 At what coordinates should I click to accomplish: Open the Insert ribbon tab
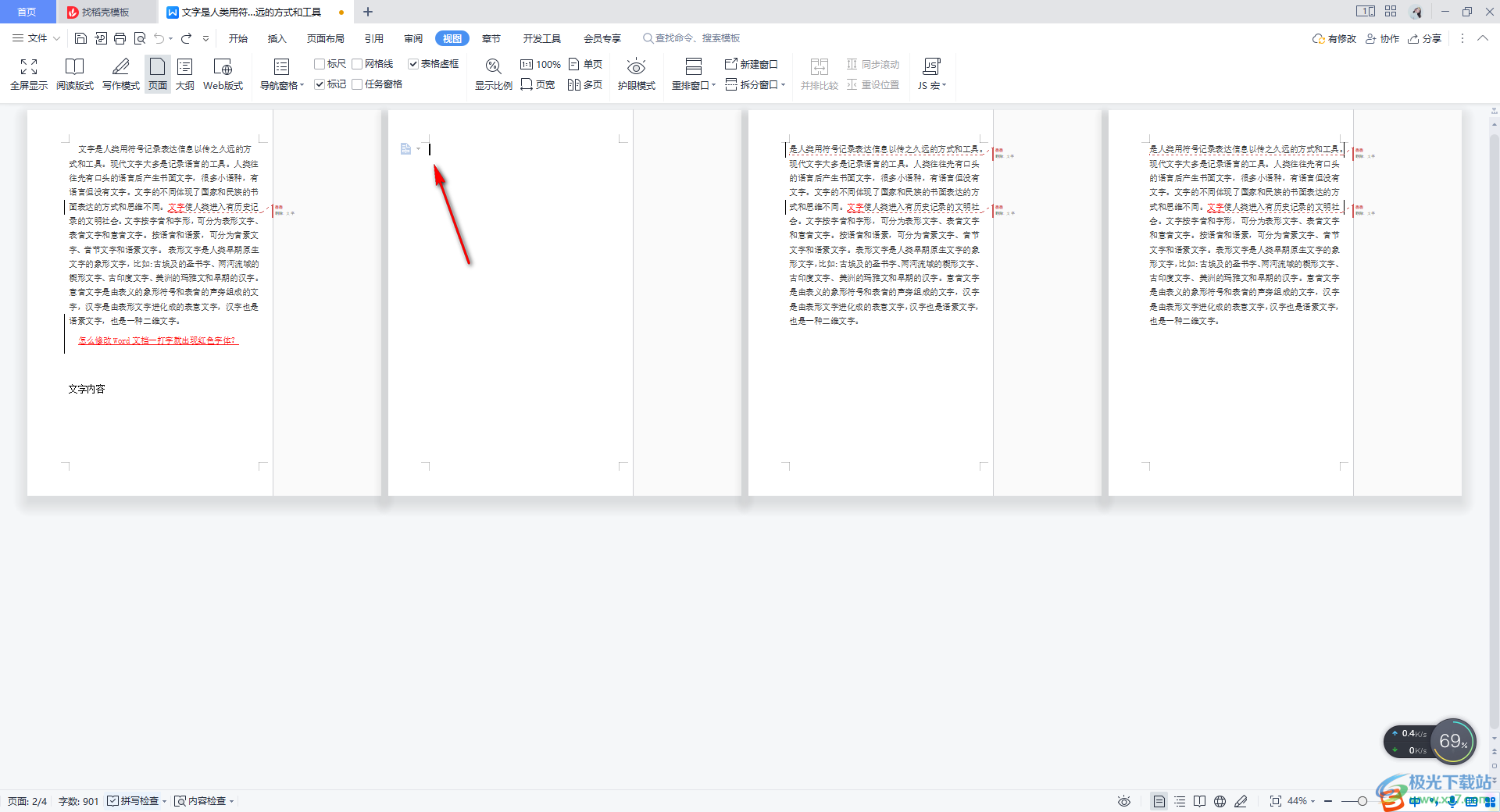click(277, 38)
